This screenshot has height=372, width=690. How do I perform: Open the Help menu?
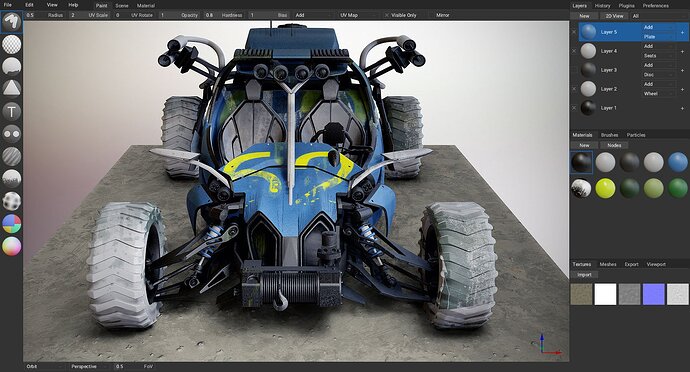pyautogui.click(x=73, y=5)
